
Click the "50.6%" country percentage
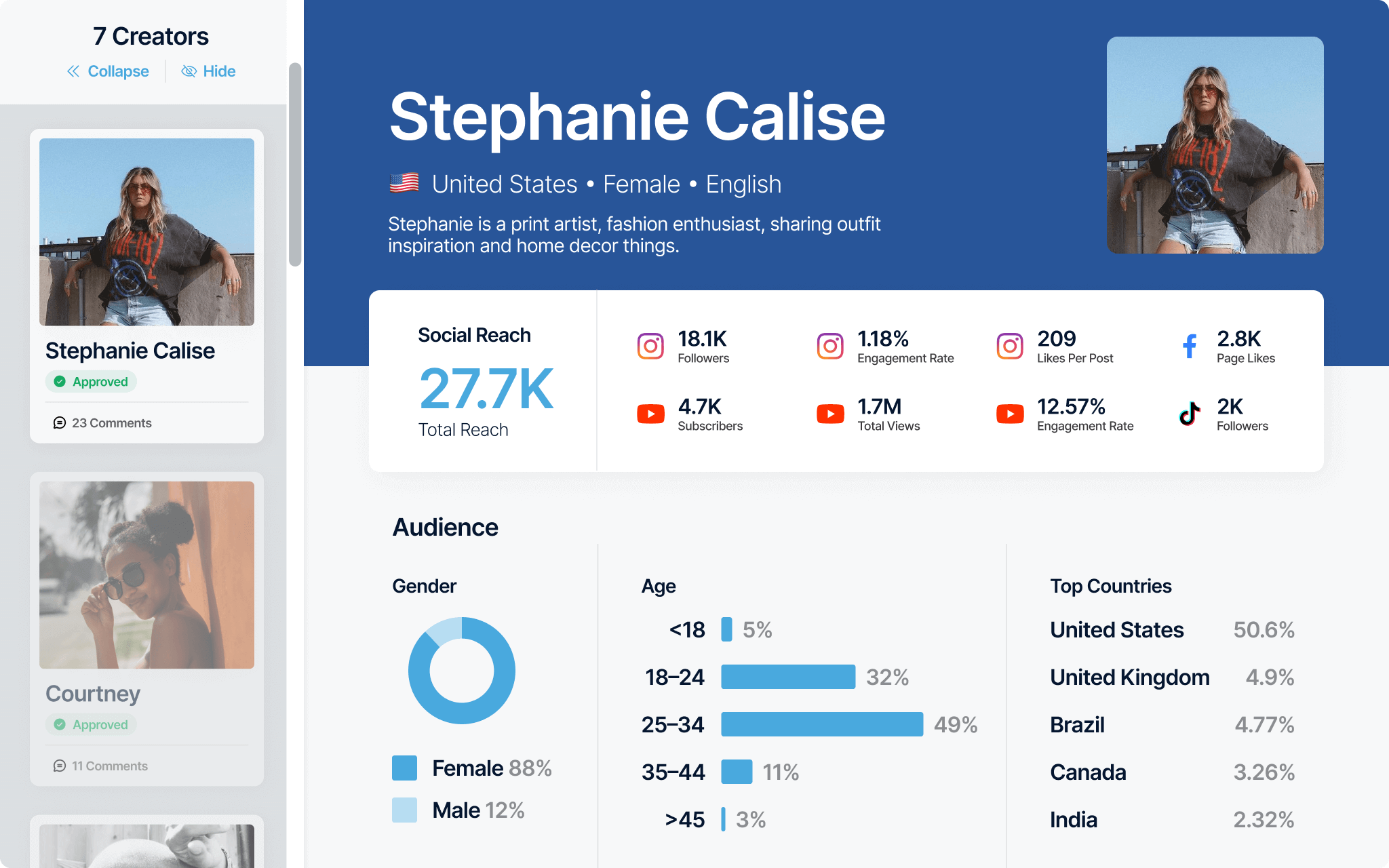point(1264,630)
